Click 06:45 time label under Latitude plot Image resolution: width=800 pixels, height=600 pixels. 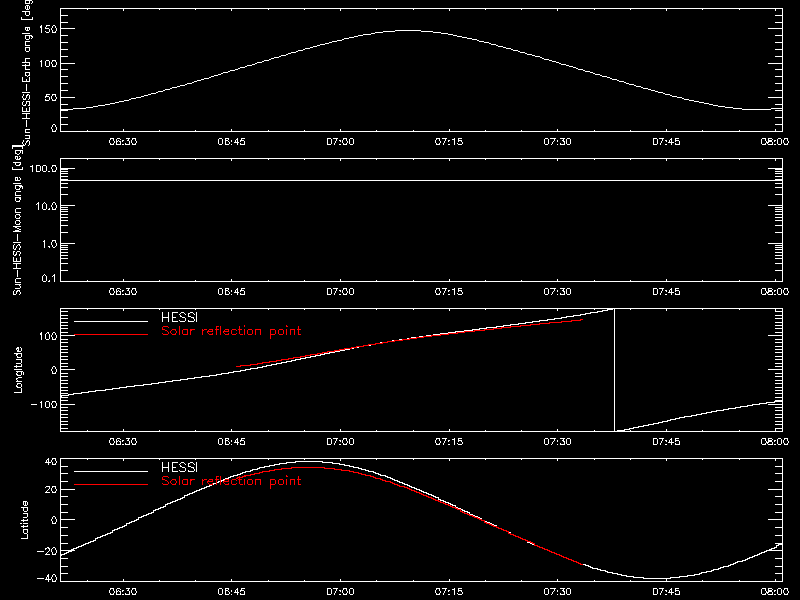coord(232,592)
